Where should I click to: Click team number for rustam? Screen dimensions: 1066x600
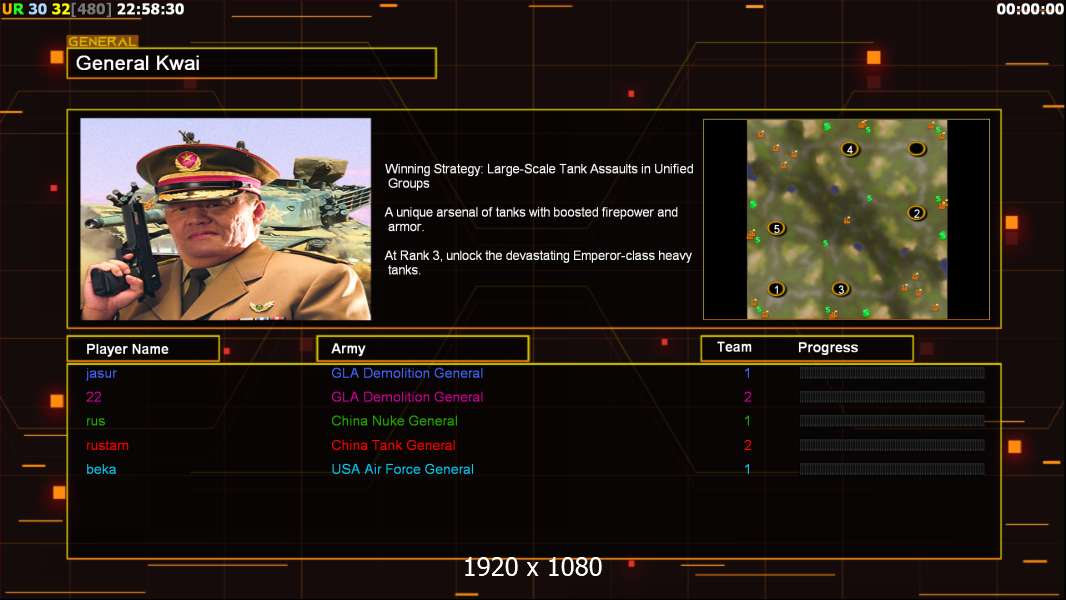click(747, 446)
